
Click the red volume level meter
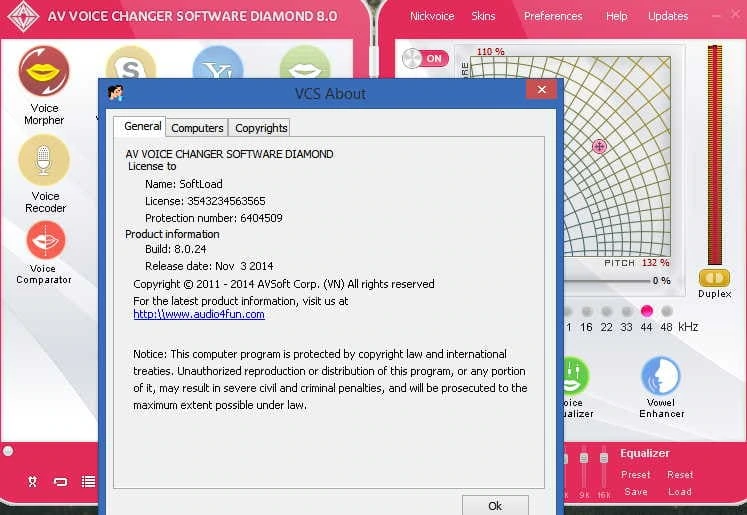click(715, 155)
